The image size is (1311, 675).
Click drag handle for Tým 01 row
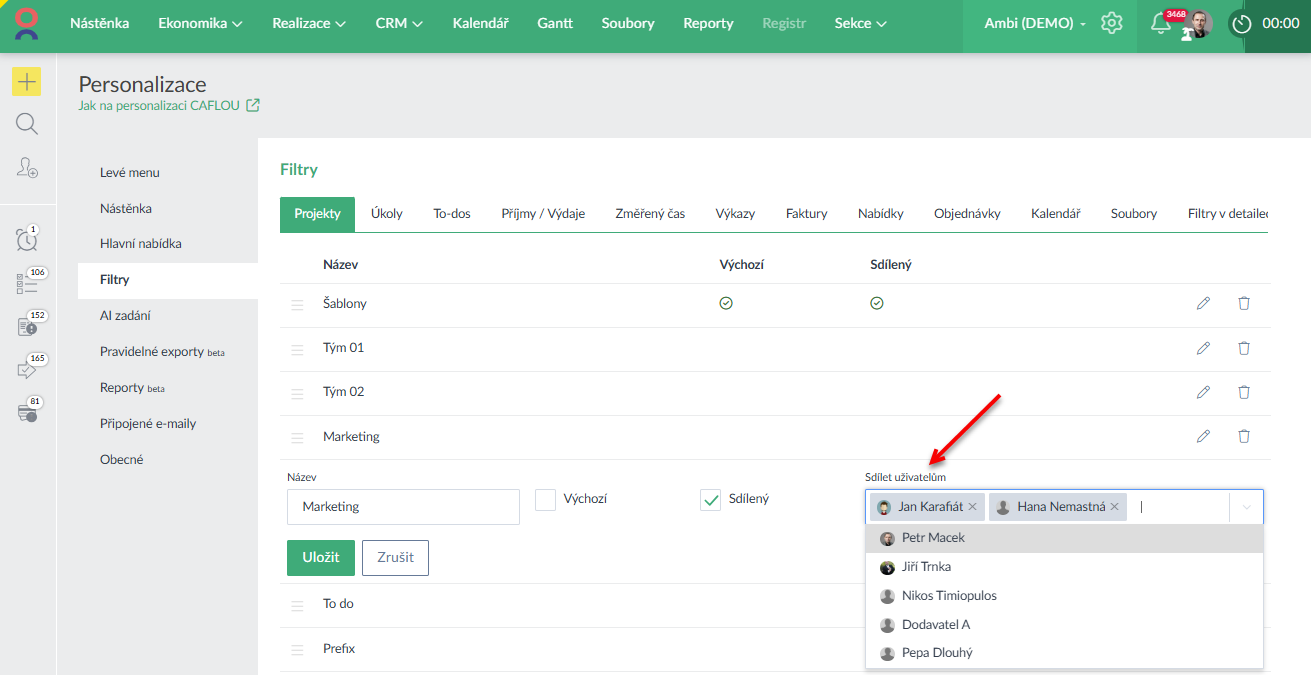point(297,349)
